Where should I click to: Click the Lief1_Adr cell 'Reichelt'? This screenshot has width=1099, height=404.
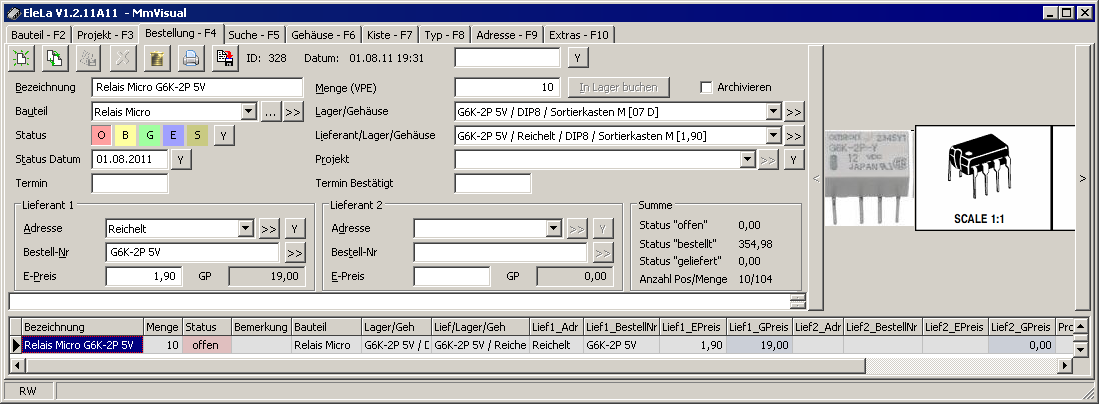click(556, 345)
